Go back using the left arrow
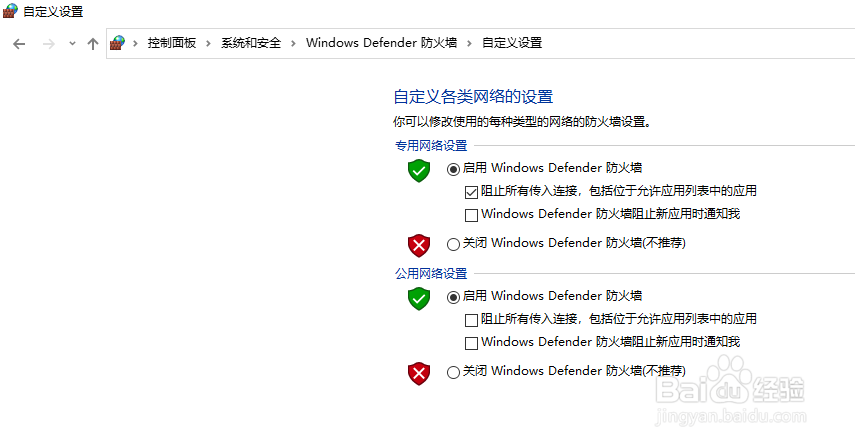855x446 pixels. click(x=19, y=44)
